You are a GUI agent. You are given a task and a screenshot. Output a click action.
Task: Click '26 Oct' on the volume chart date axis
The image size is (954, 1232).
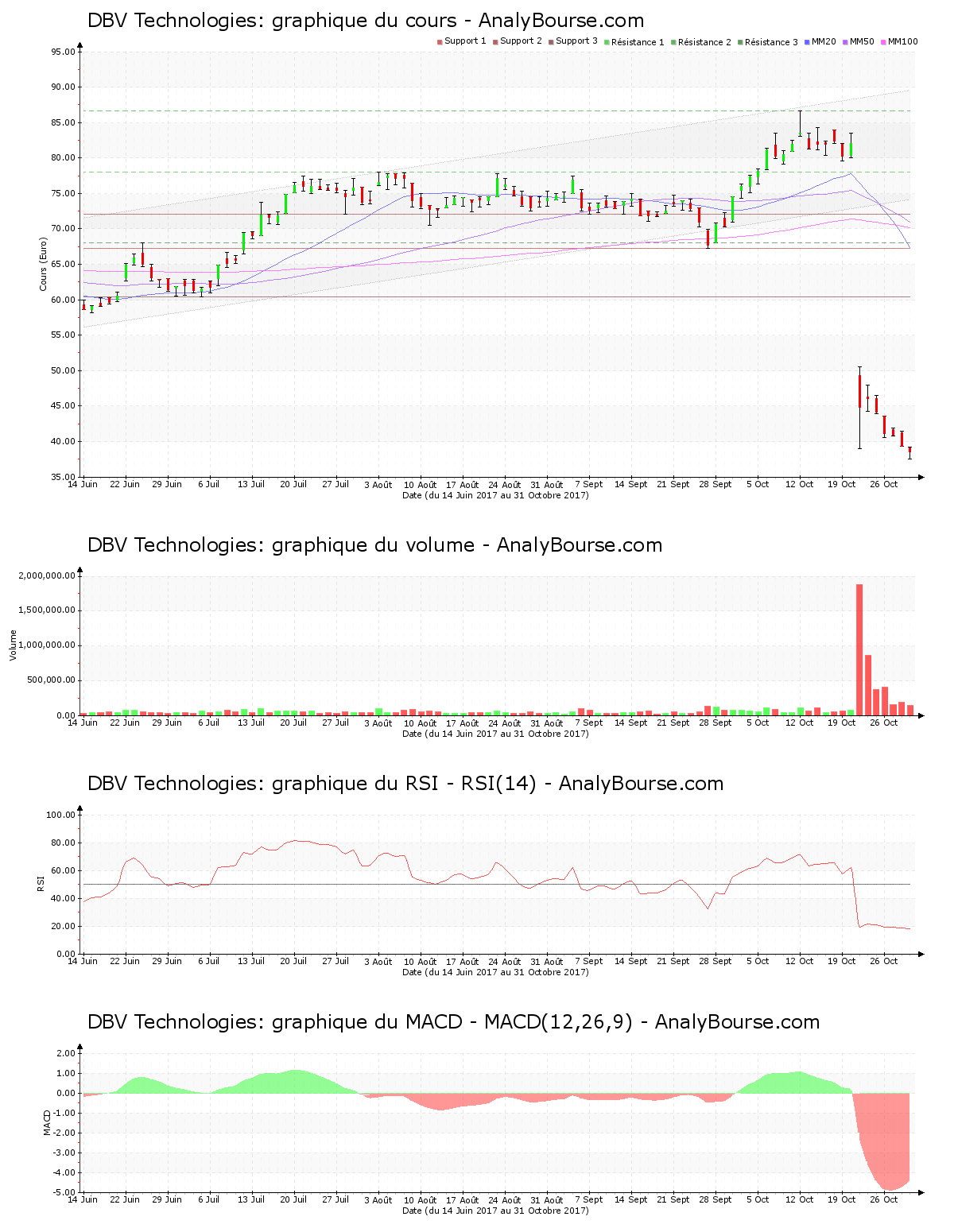click(x=884, y=723)
